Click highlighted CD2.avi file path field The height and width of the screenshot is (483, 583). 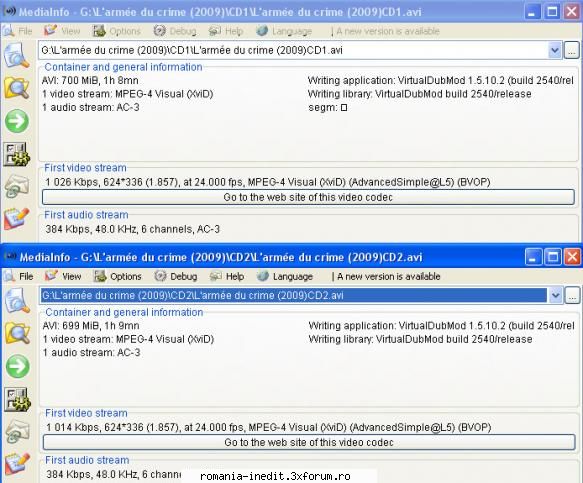pyautogui.click(x=294, y=296)
